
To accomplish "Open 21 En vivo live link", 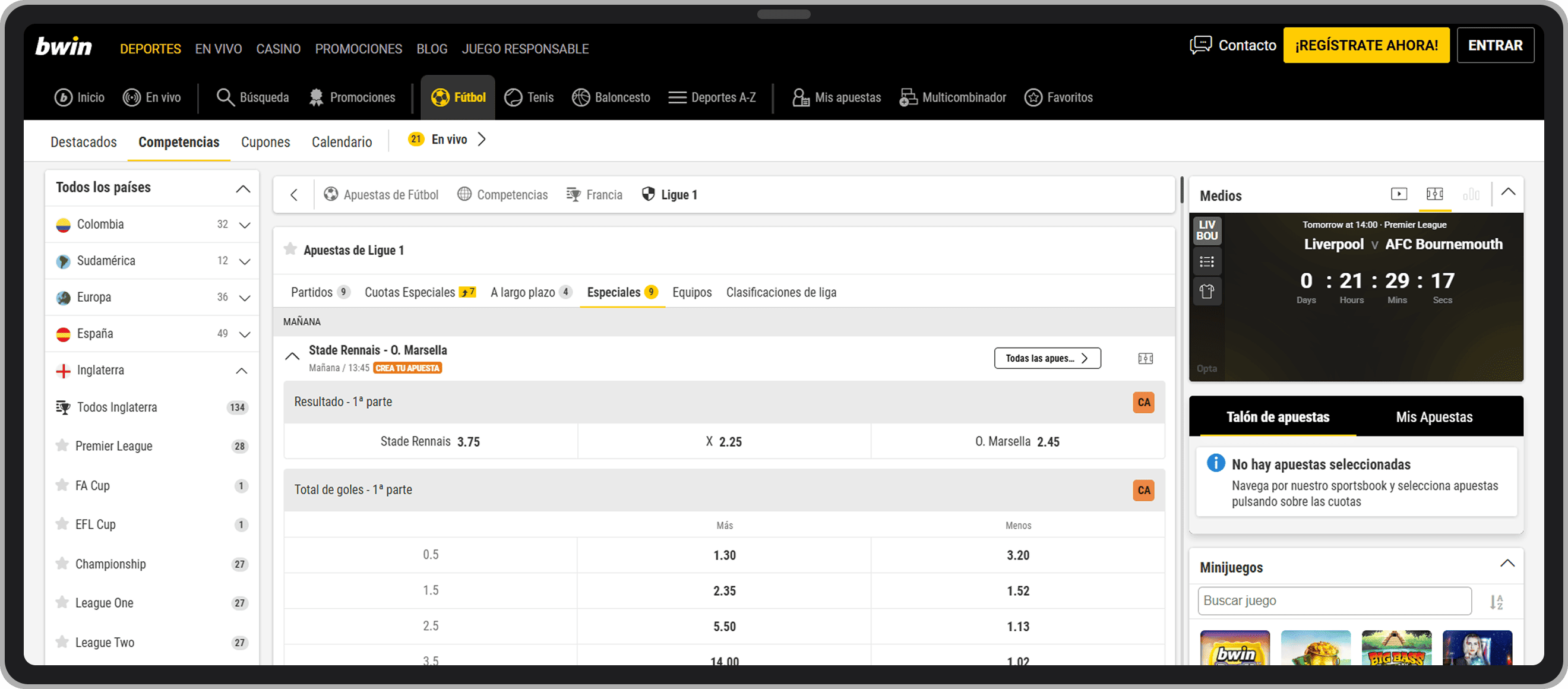I will click(446, 140).
